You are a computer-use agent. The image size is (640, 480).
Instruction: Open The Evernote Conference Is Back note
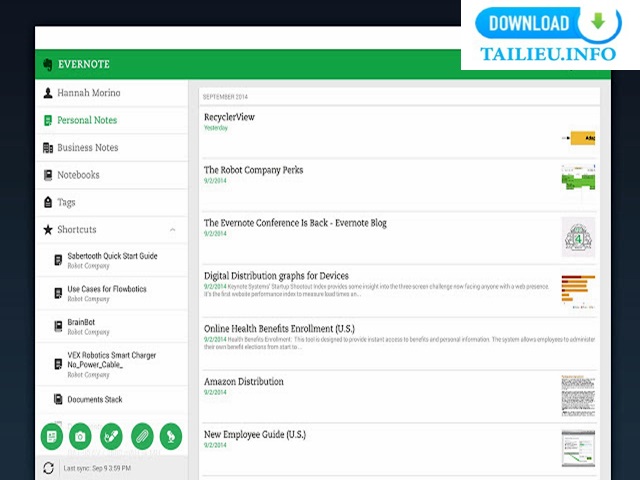click(x=399, y=238)
